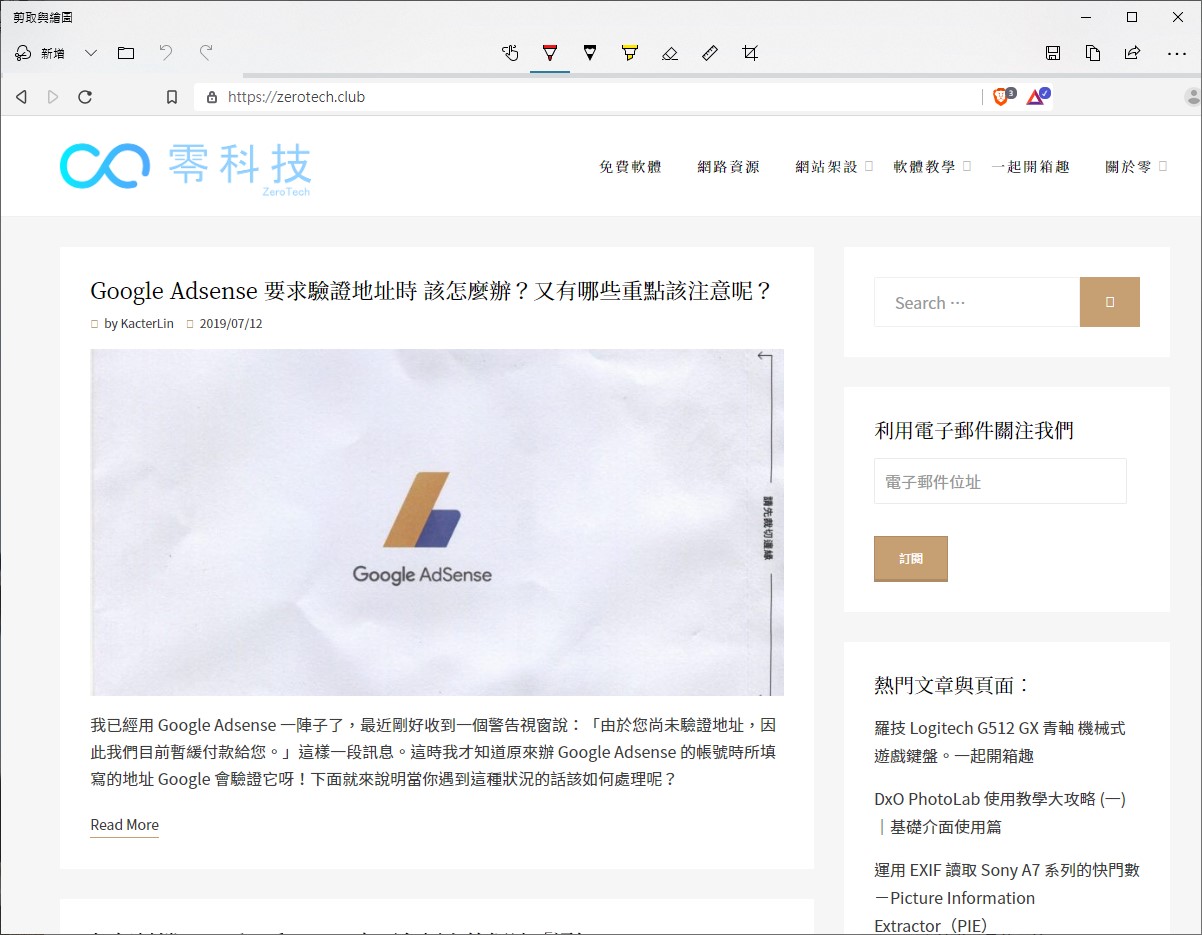Open the 運用 EXIF 讀取 Sony A7 article link
This screenshot has height=935, width=1202.
click(1007, 898)
